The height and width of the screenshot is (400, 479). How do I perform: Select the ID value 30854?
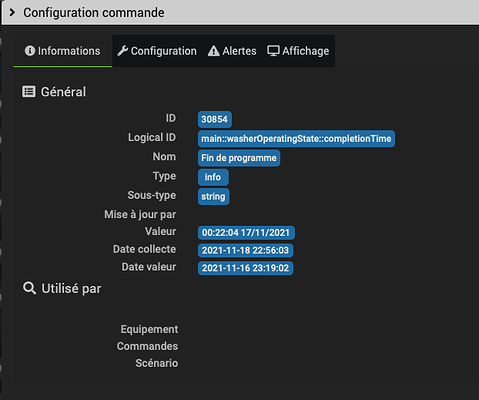214,119
